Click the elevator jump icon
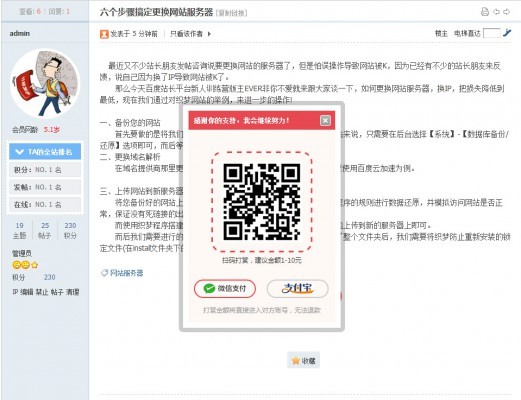This screenshot has width=521, height=400. (507, 33)
